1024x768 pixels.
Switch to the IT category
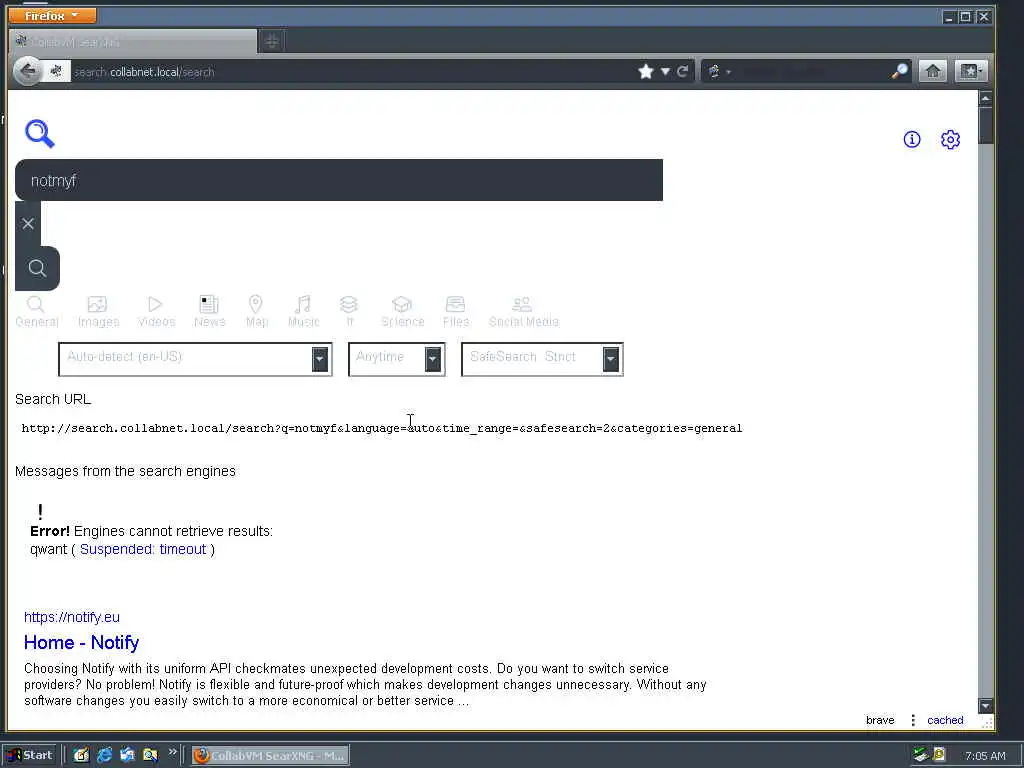(349, 312)
